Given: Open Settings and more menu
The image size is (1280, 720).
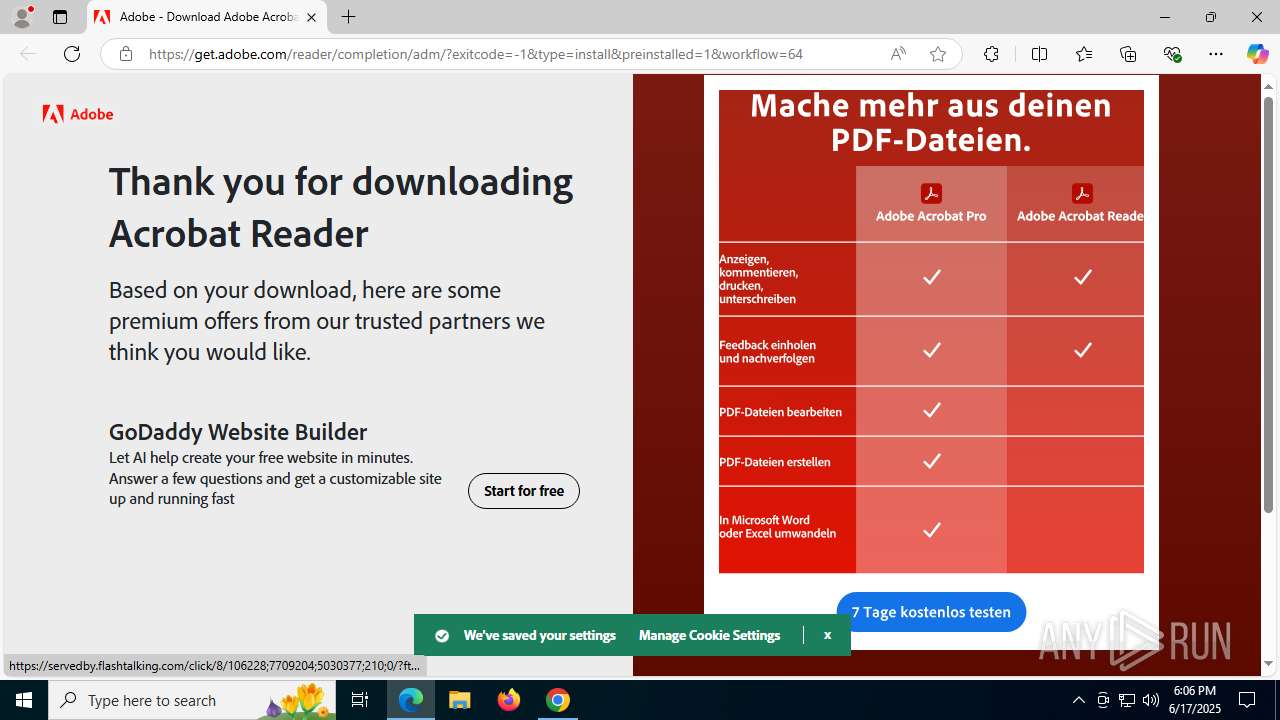Looking at the screenshot, I should (1216, 54).
